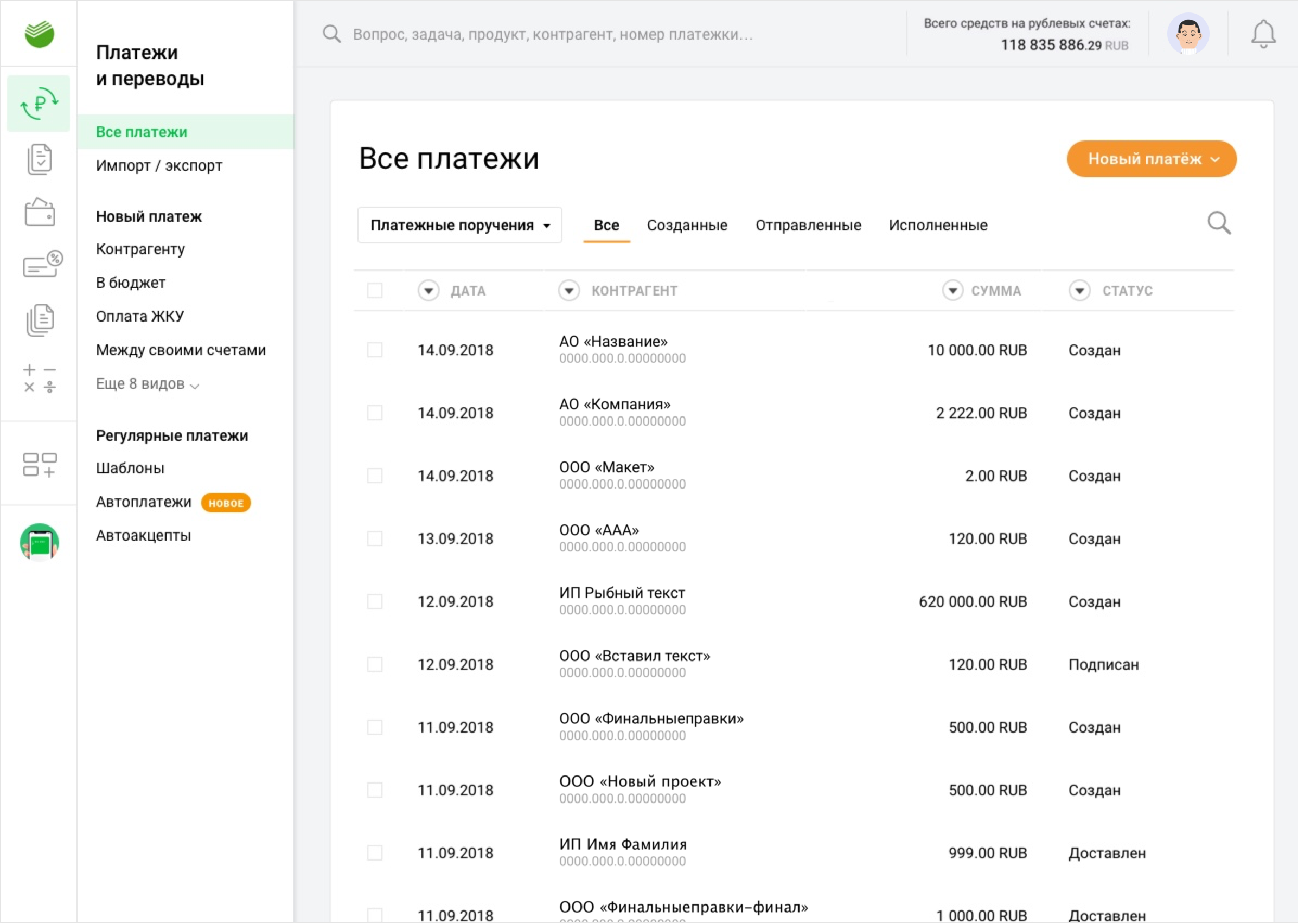The image size is (1298, 924).
Task: Click the add widgets grid icon
Action: tap(39, 464)
